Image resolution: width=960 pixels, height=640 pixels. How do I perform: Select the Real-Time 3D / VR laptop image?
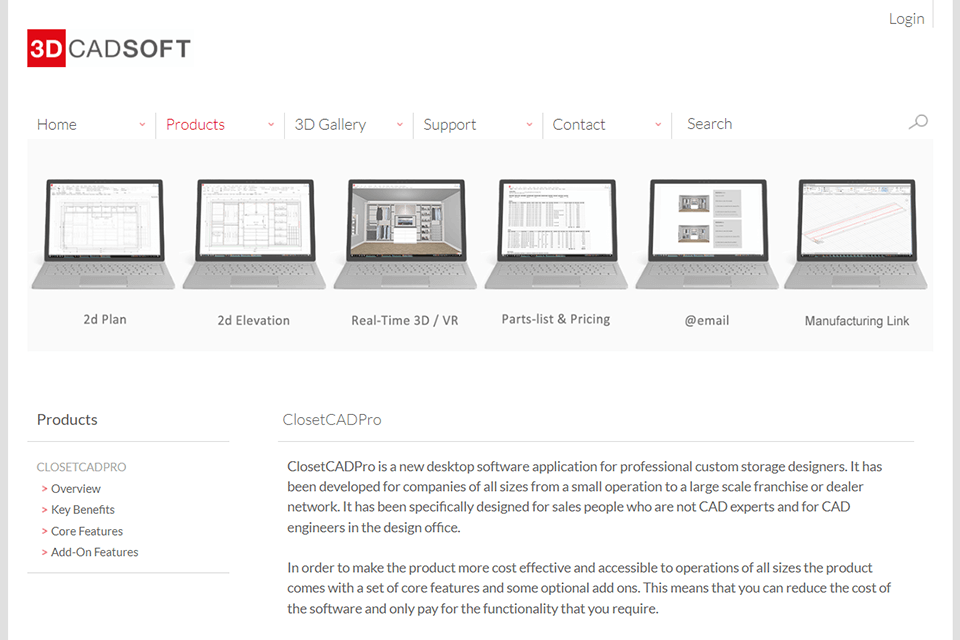[x=405, y=233]
